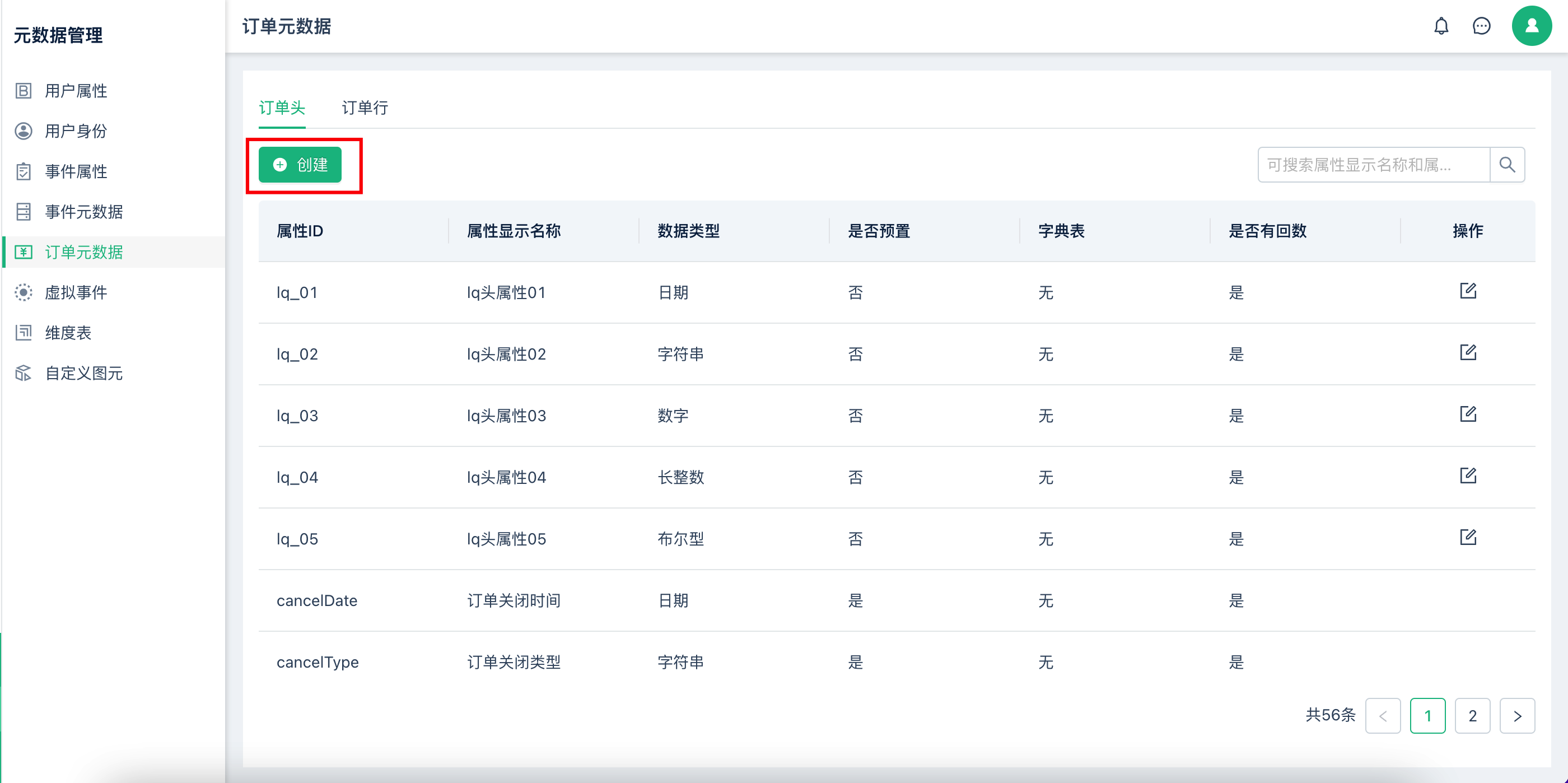
Task: Click the 事件元数据 sidebar icon
Action: 23,211
